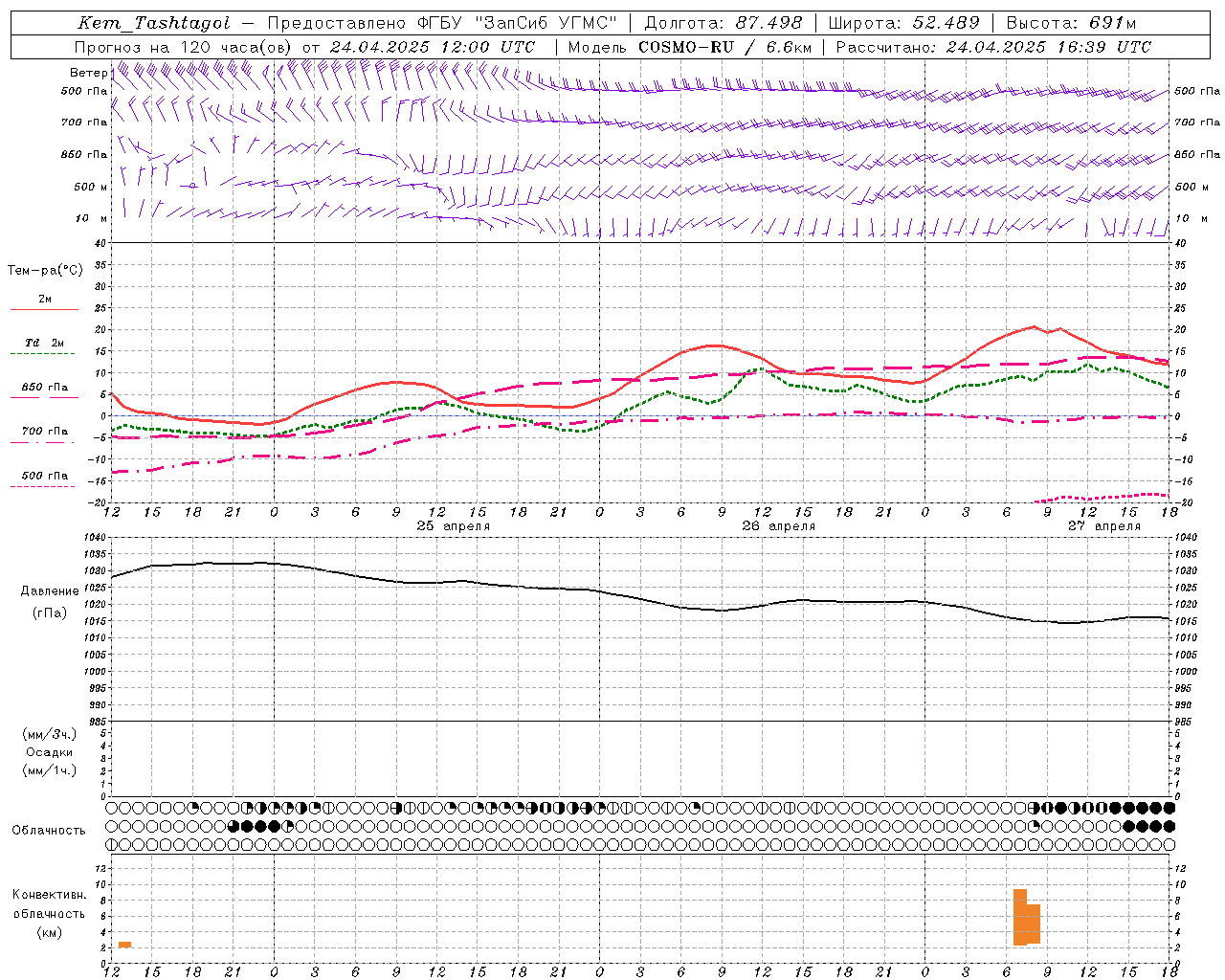Click the (км) convective cloud unit label
This screenshot has width=1225, height=980.
coord(50,932)
